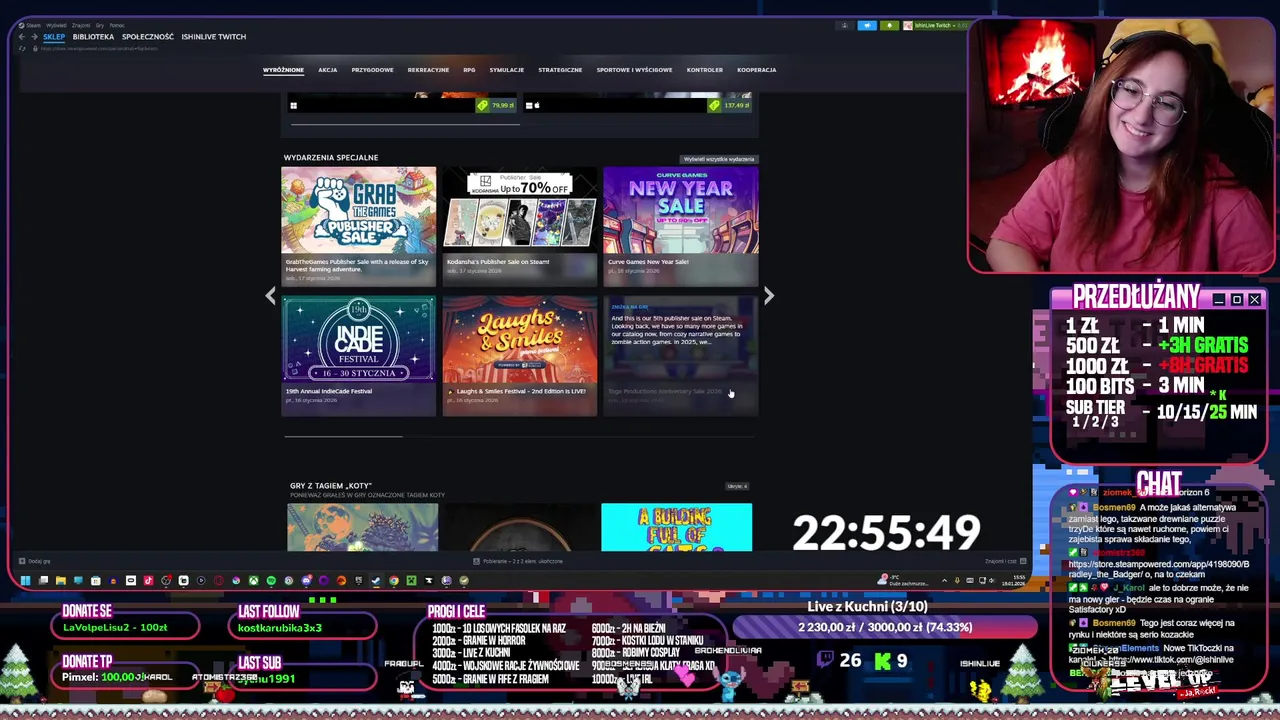The width and height of the screenshot is (1280, 720).
Task: Switch to the BIBLIOTEKA tab
Action: coord(93,37)
